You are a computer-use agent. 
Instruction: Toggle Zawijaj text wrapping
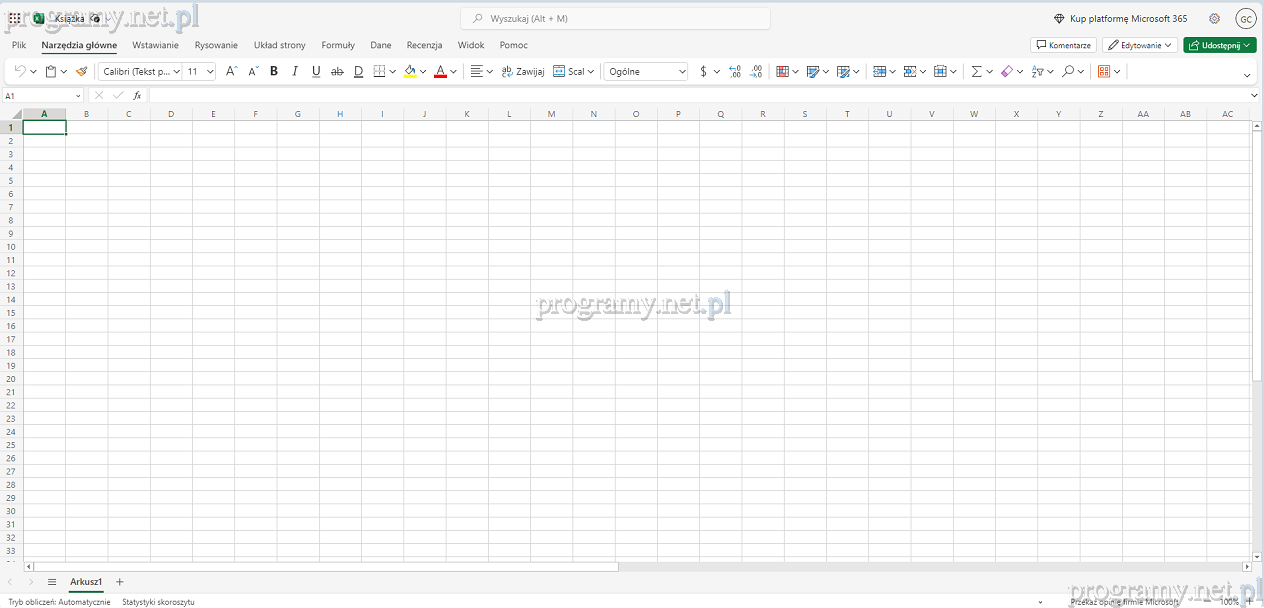pyautogui.click(x=523, y=71)
